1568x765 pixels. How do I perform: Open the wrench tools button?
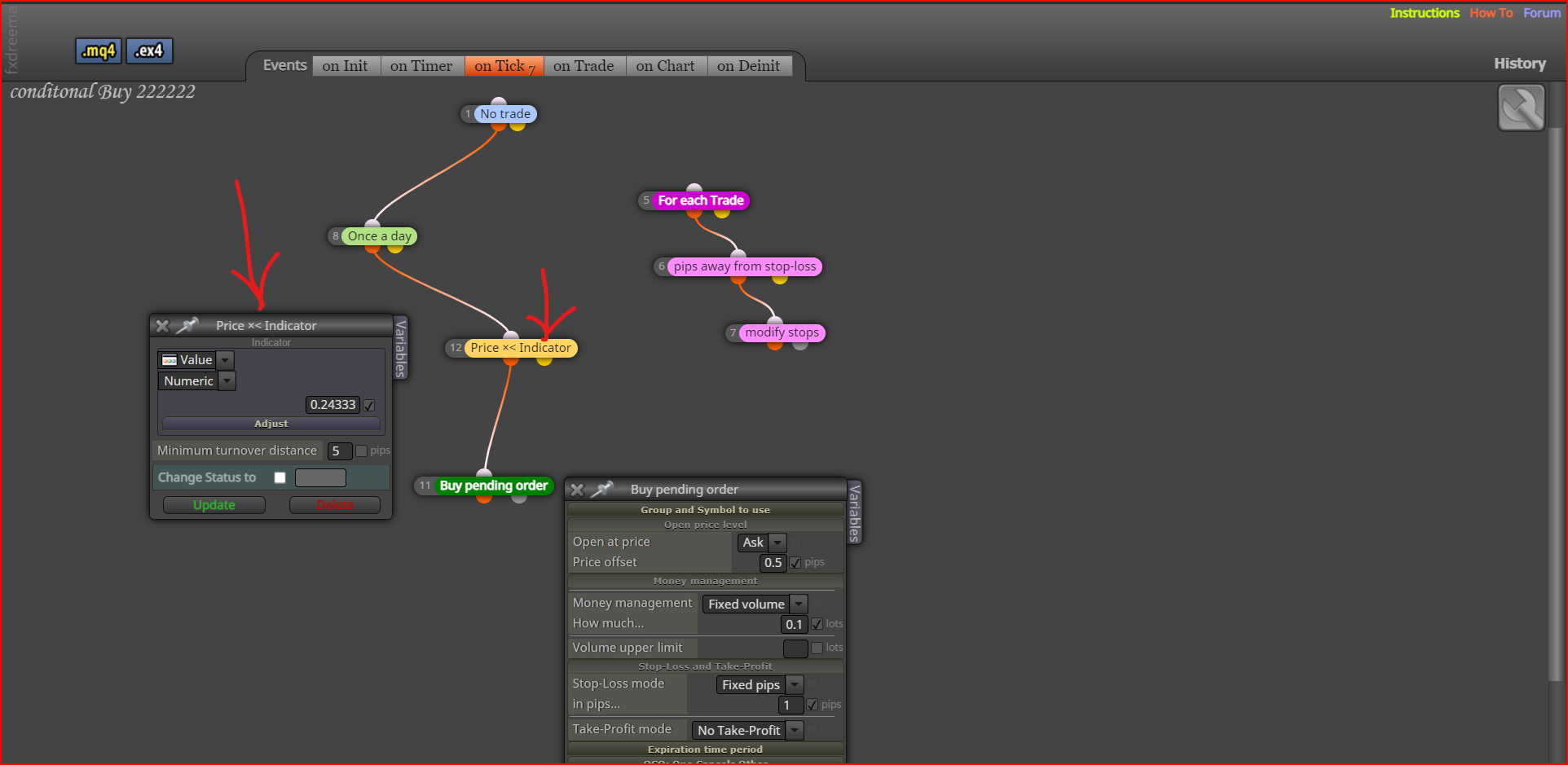(x=1521, y=108)
